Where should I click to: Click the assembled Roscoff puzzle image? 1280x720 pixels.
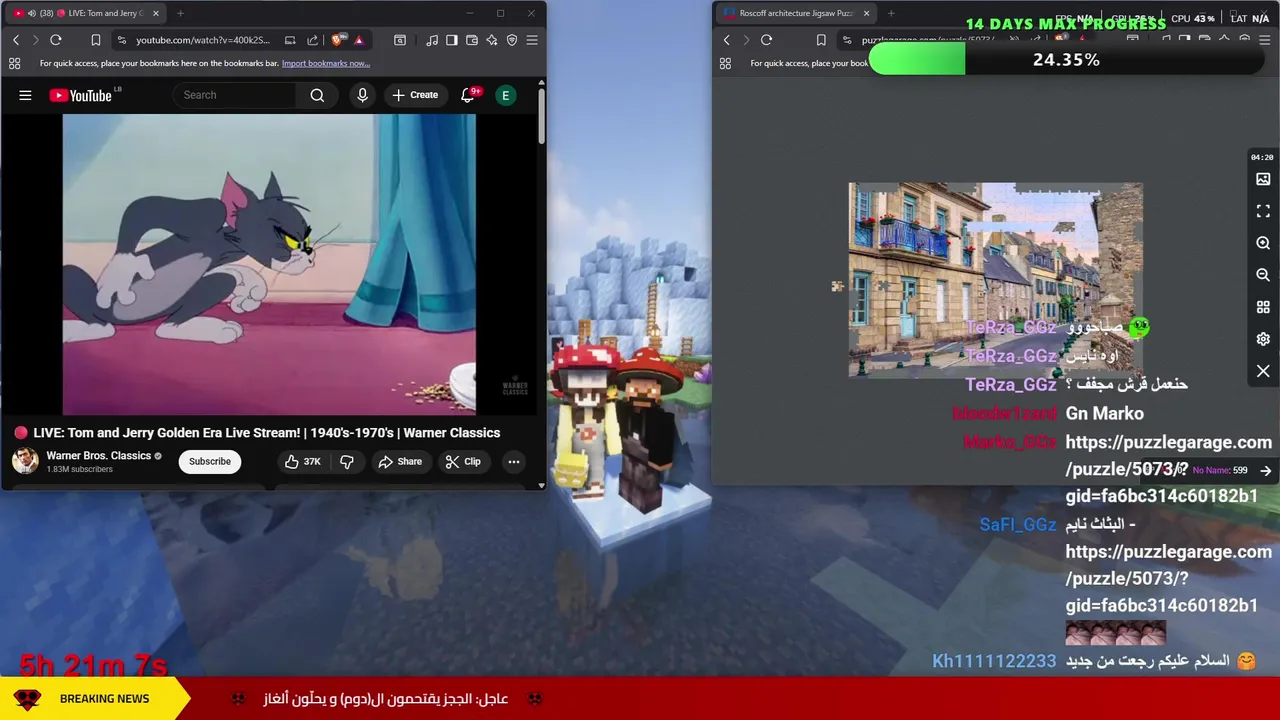tap(996, 280)
